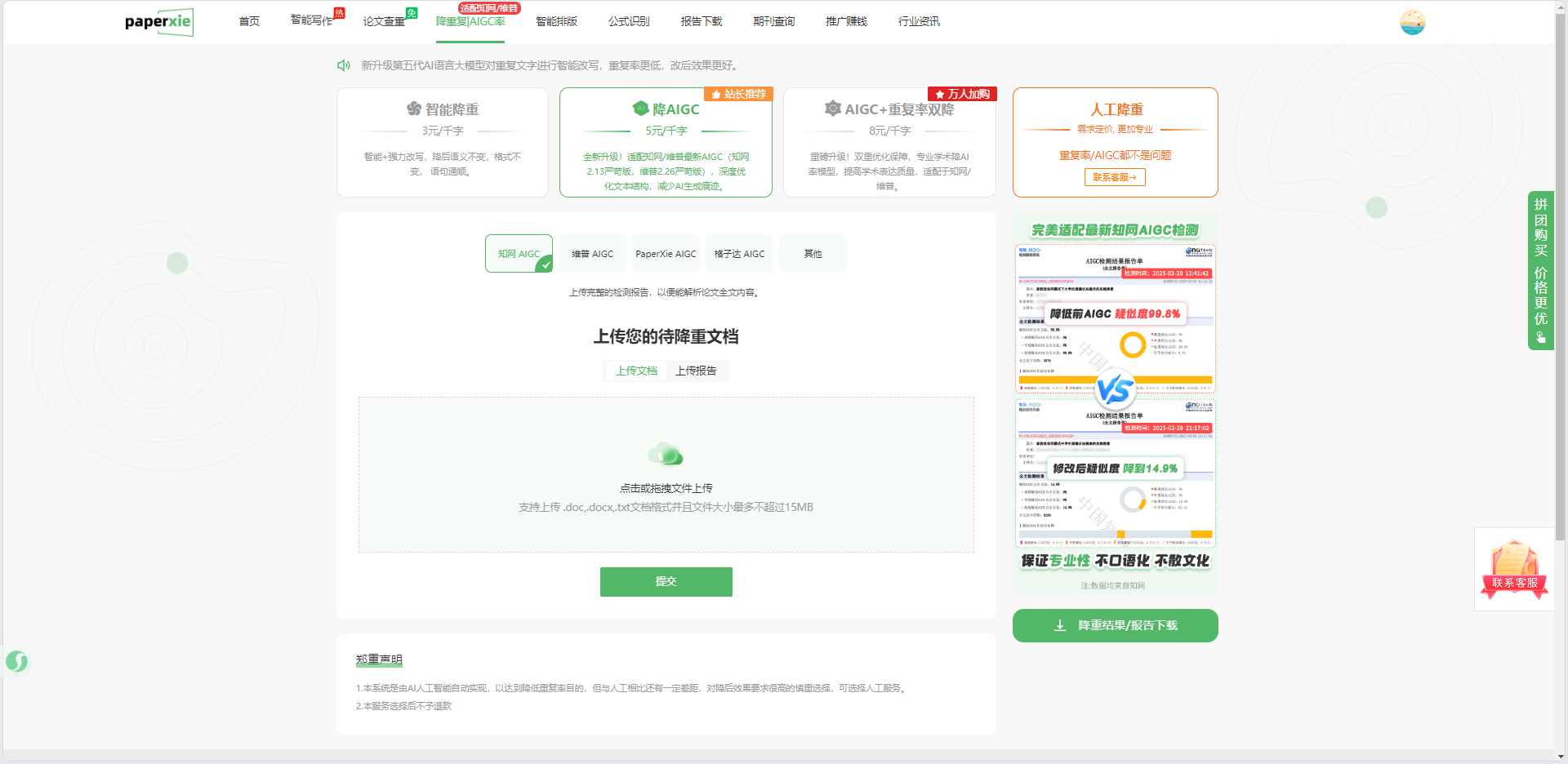Click the floating green leaf icon
Viewport: 1568px width, 764px height.
17,661
